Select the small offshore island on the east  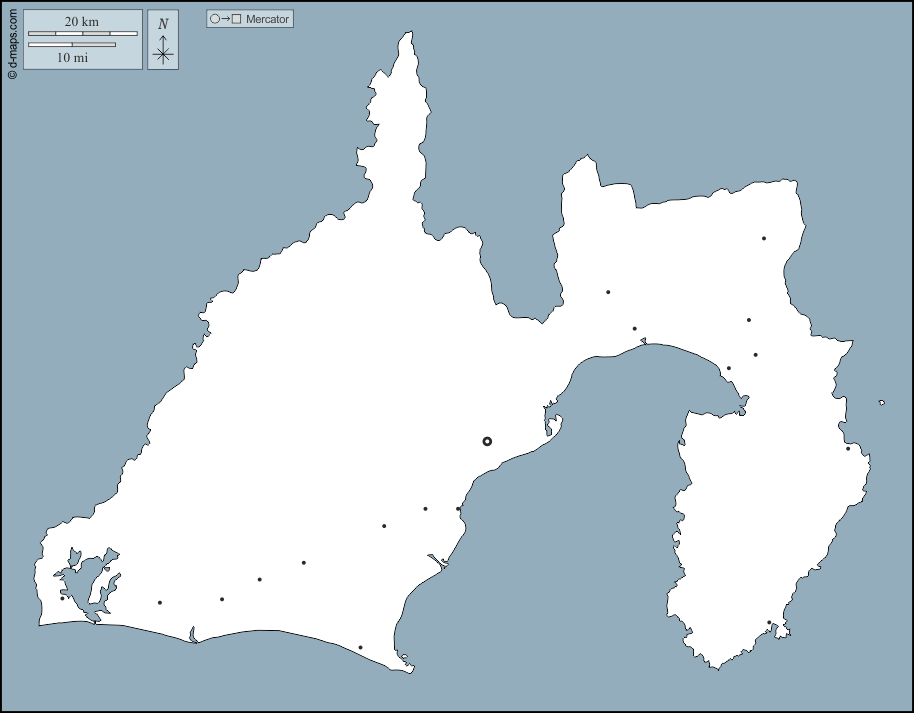click(881, 402)
